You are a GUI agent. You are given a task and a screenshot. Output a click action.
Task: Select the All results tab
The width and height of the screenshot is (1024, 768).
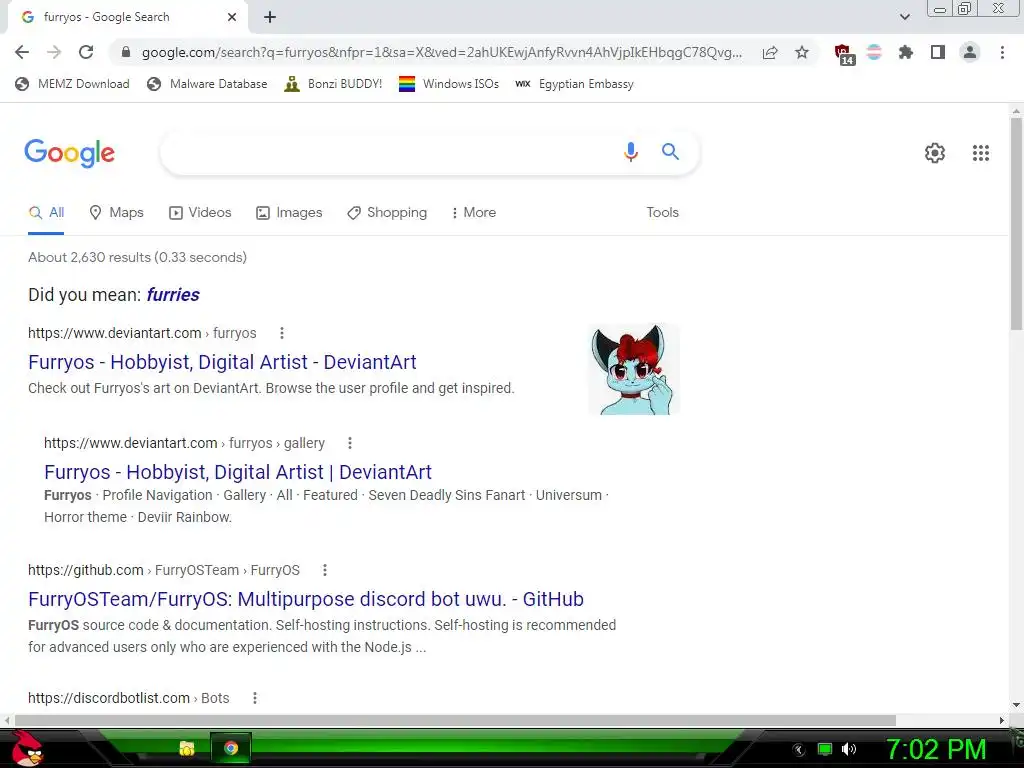[46, 212]
